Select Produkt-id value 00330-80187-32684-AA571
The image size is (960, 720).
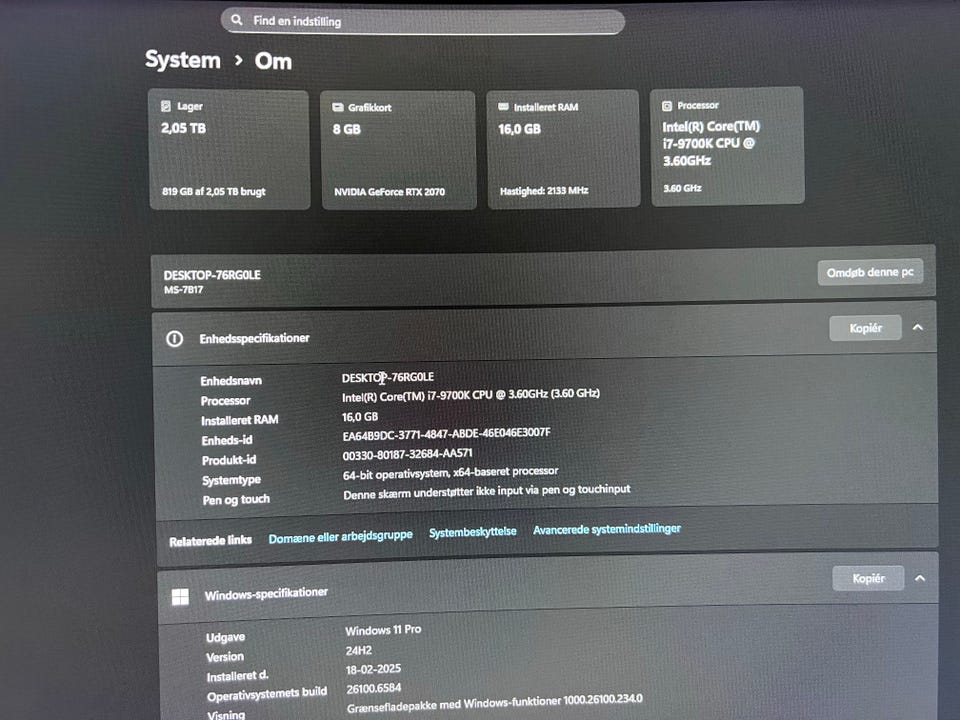pyautogui.click(x=407, y=454)
